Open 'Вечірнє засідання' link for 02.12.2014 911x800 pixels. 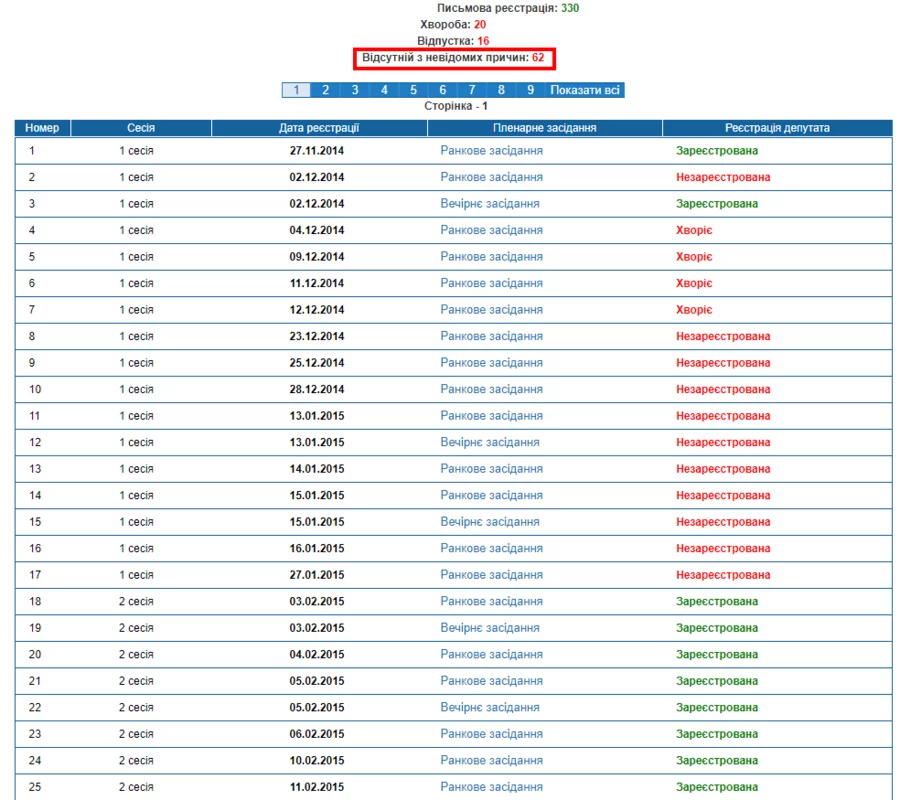point(490,204)
